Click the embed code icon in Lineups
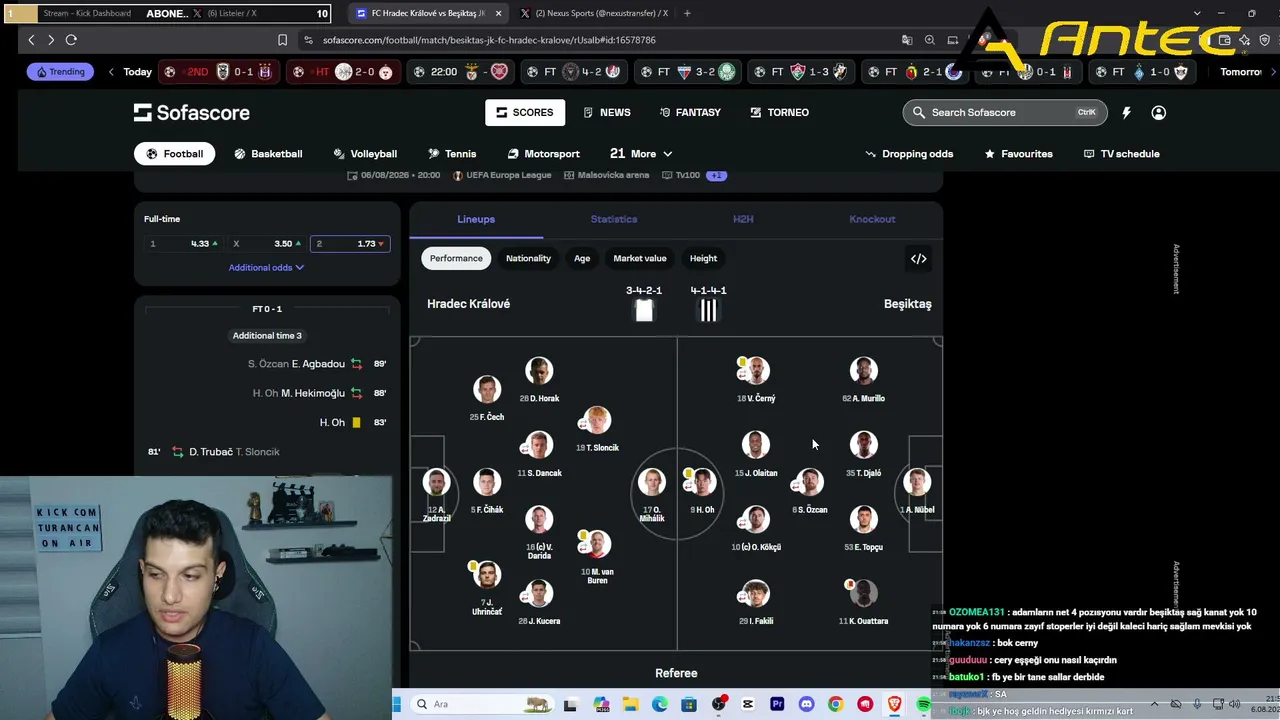This screenshot has width=1280, height=720. pos(918,259)
